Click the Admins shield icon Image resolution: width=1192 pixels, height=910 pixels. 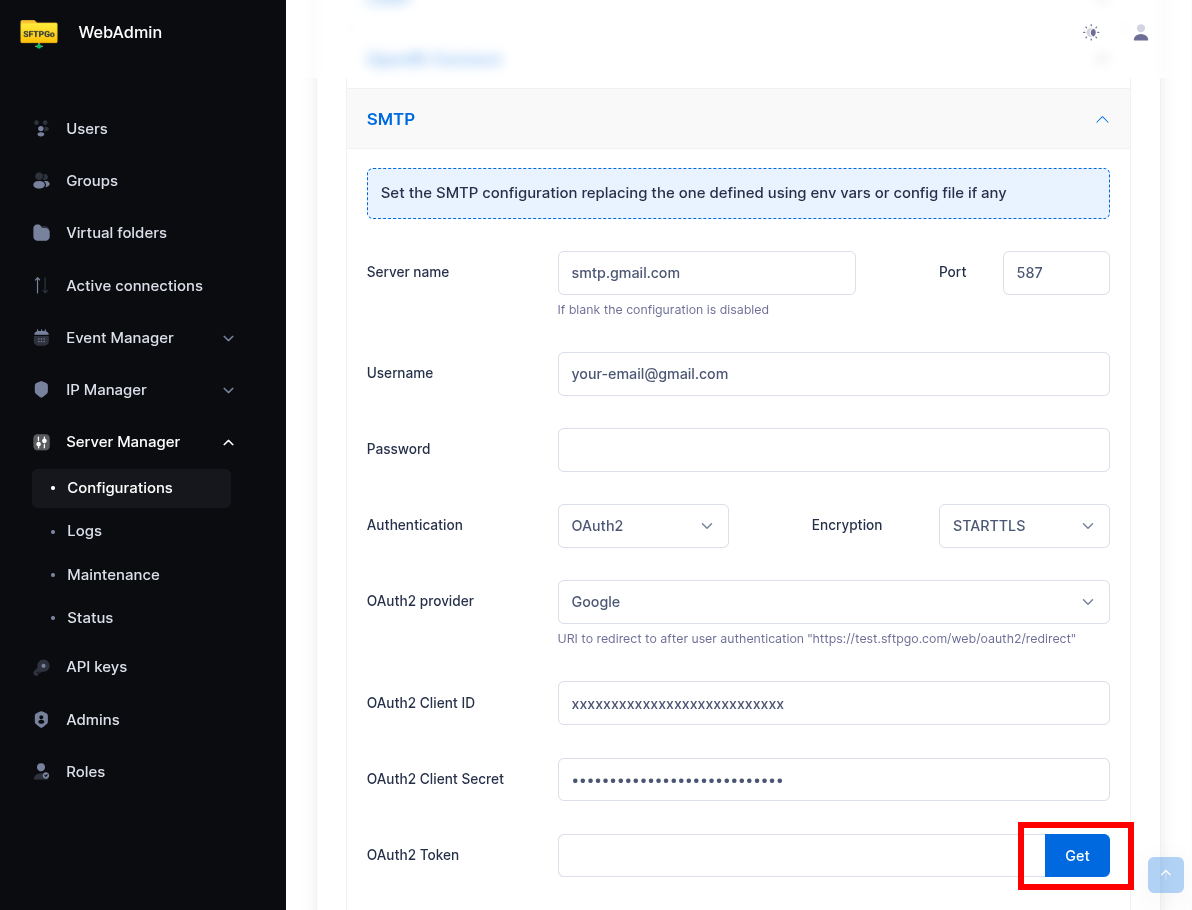pos(41,720)
